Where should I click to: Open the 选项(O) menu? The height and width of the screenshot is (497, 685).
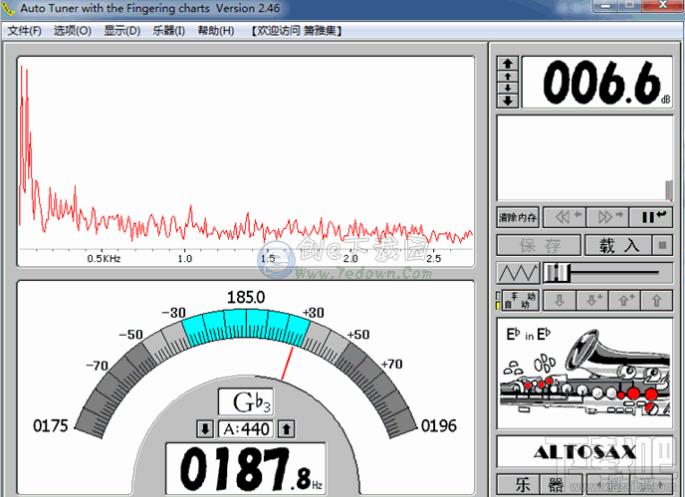coord(73,31)
